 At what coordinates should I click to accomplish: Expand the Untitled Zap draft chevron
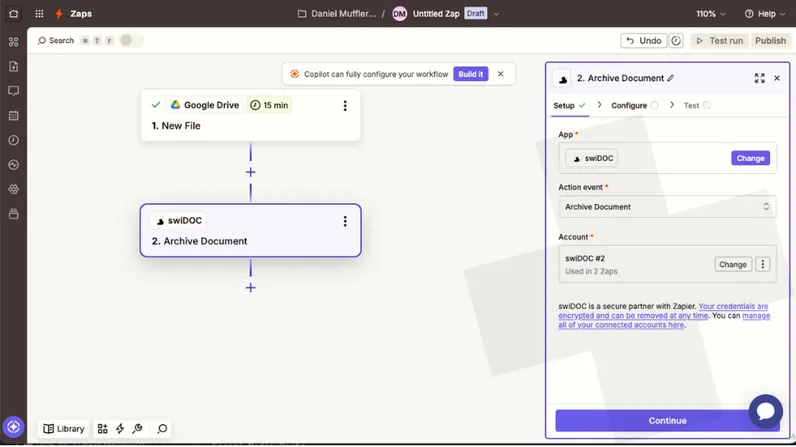(x=497, y=14)
